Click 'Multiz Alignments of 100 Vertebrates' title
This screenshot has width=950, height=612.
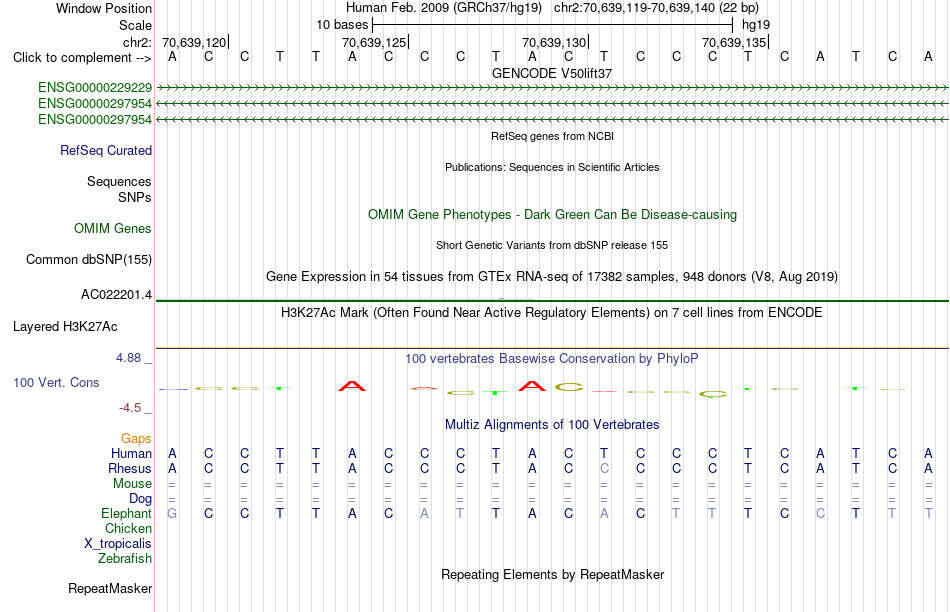(552, 424)
